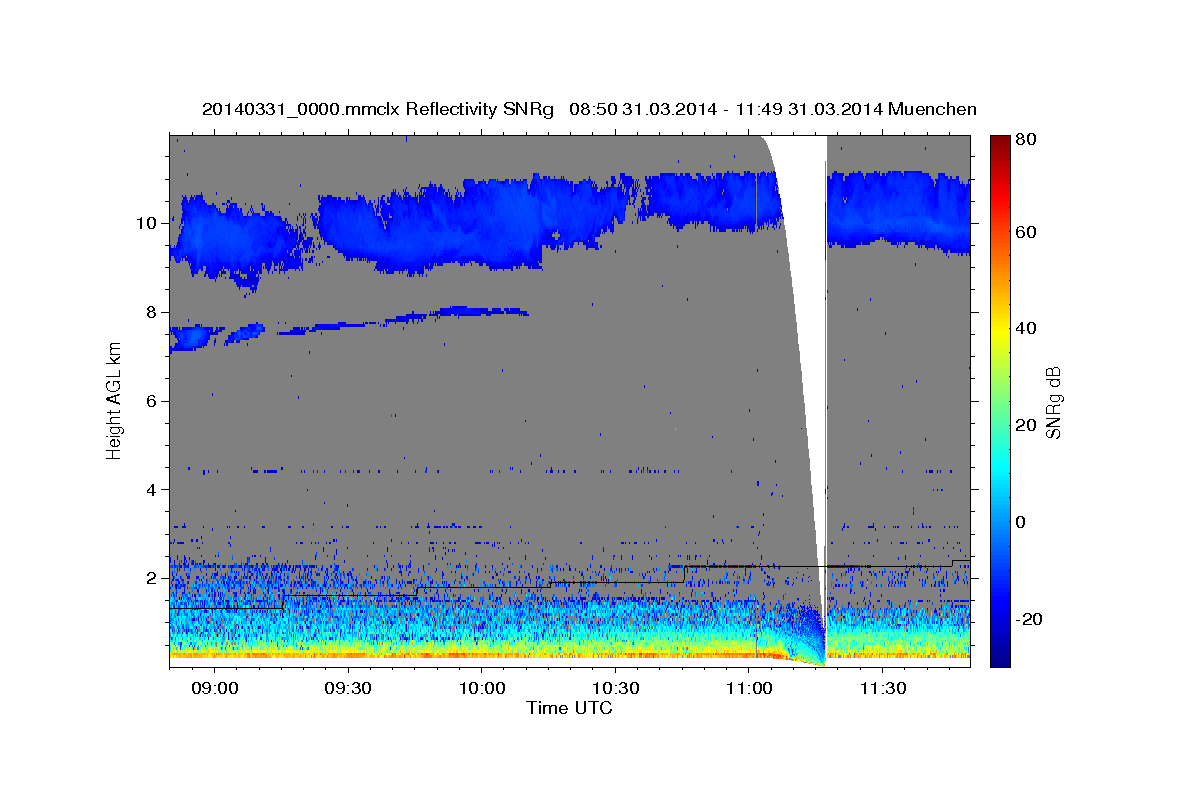The width and height of the screenshot is (1200, 800).
Task: Click the plot title text
Action: pyautogui.click(x=589, y=109)
